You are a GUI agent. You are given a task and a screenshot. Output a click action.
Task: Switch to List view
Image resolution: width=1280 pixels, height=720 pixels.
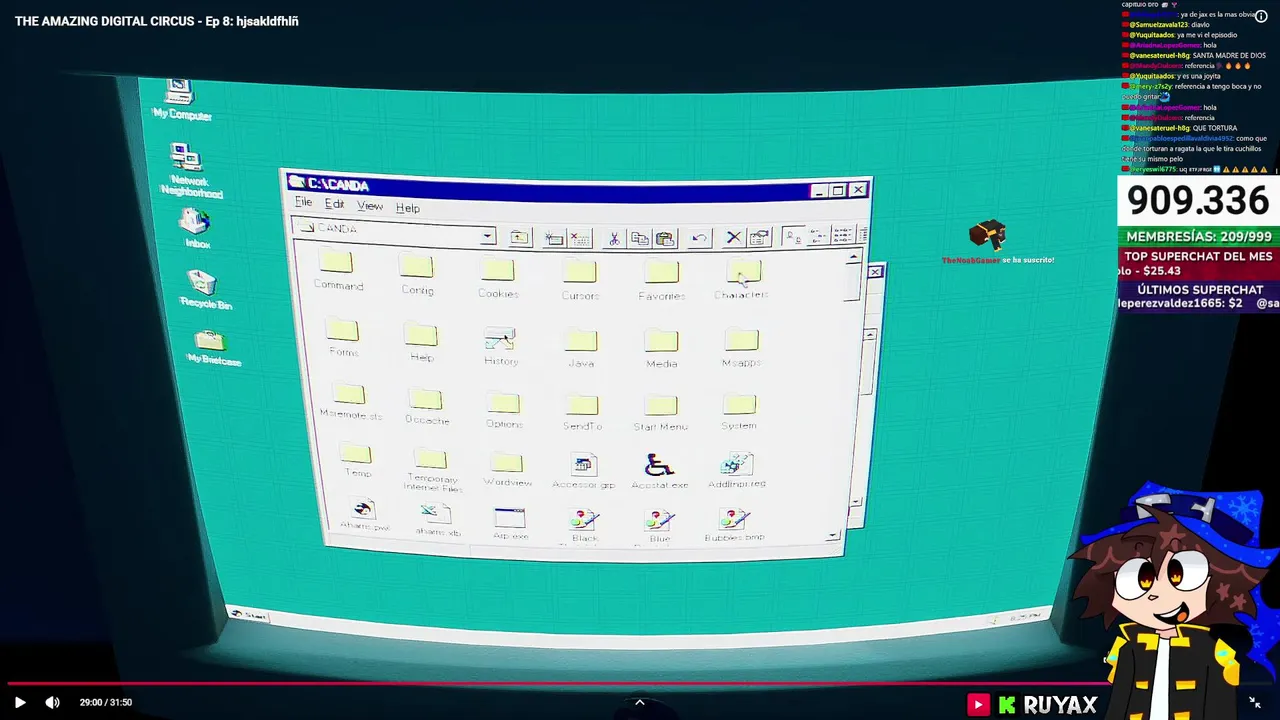pyautogui.click(x=841, y=236)
